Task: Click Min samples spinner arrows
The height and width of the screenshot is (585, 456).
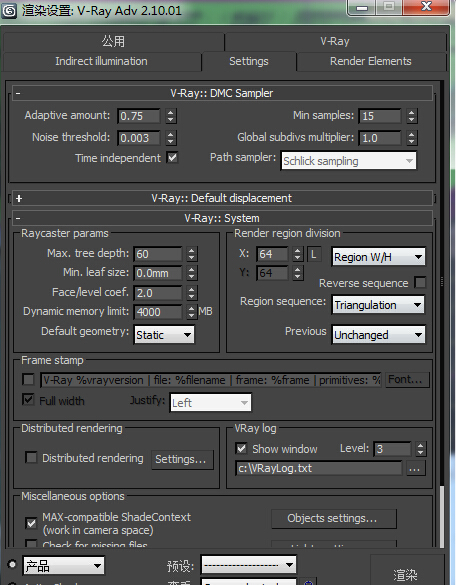Action: 411,116
